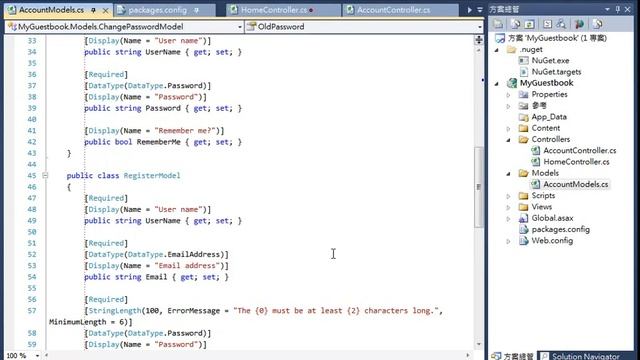Click the Properties icon in Solution Explorer toolbar

pyautogui.click(x=498, y=24)
